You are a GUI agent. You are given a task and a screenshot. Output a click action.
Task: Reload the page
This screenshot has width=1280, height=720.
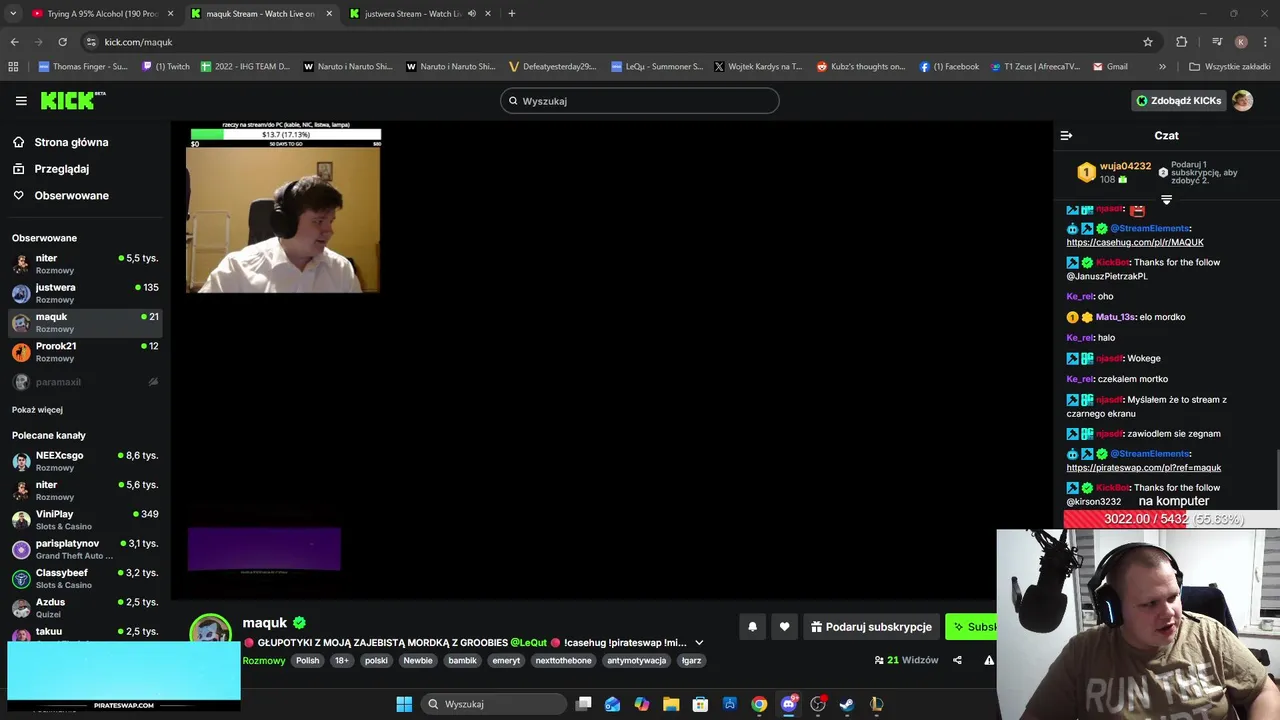click(x=62, y=42)
